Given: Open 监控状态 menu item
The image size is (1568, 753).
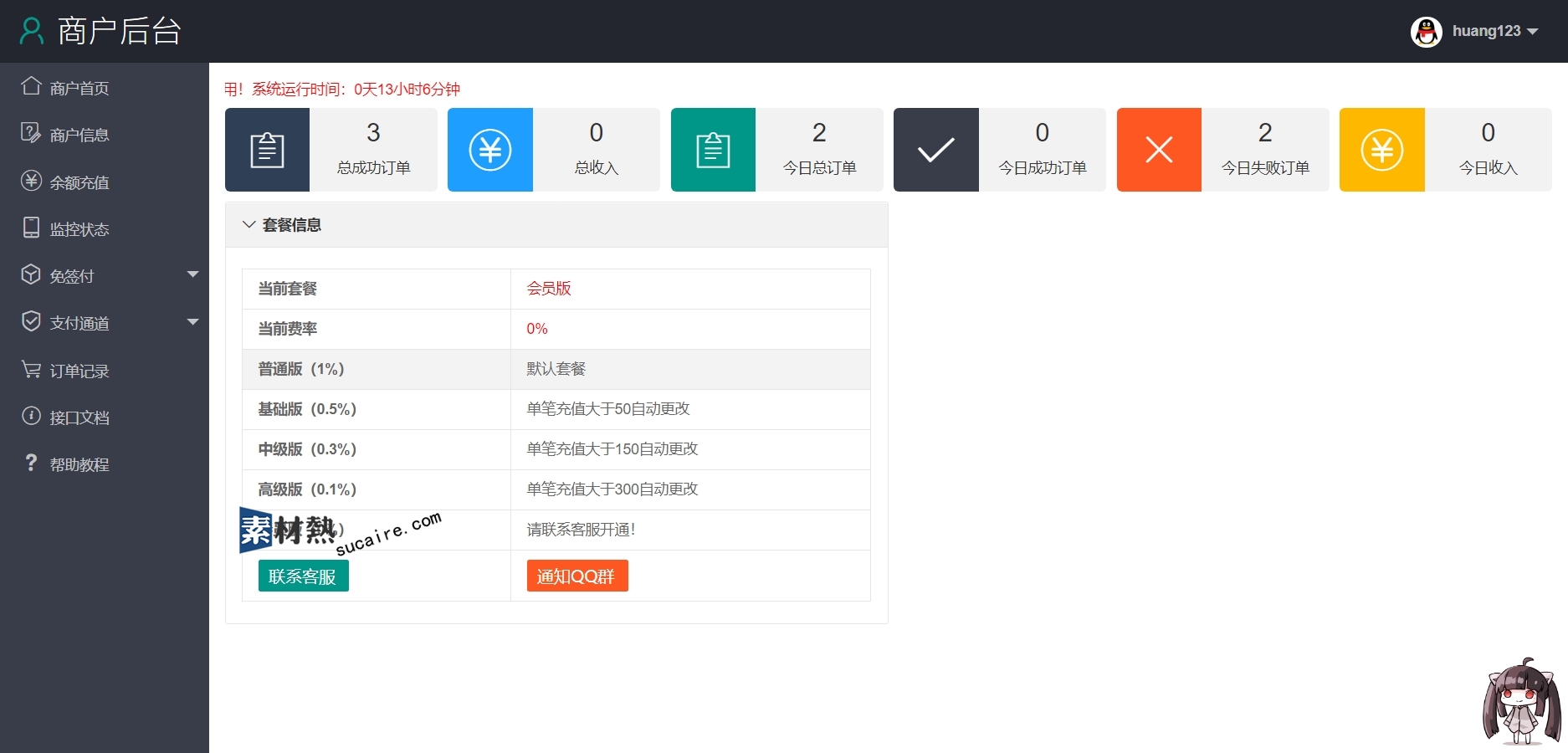Looking at the screenshot, I should 105,228.
